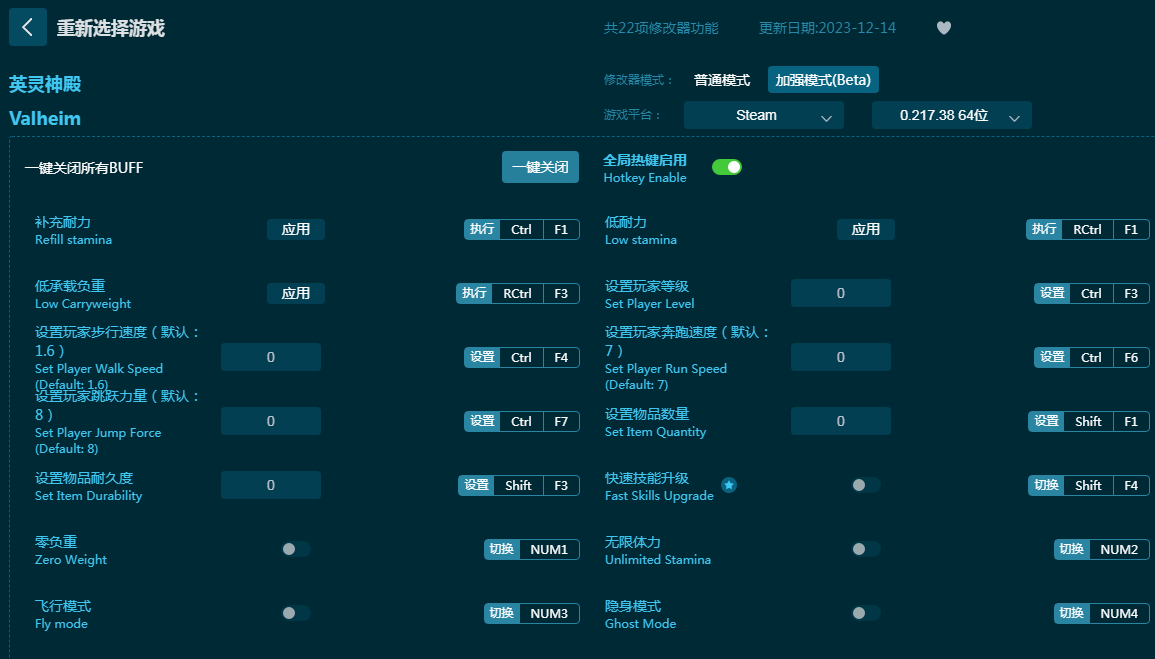Image resolution: width=1155 pixels, height=659 pixels.
Task: Click Set Player Level value field
Action: pos(840,293)
